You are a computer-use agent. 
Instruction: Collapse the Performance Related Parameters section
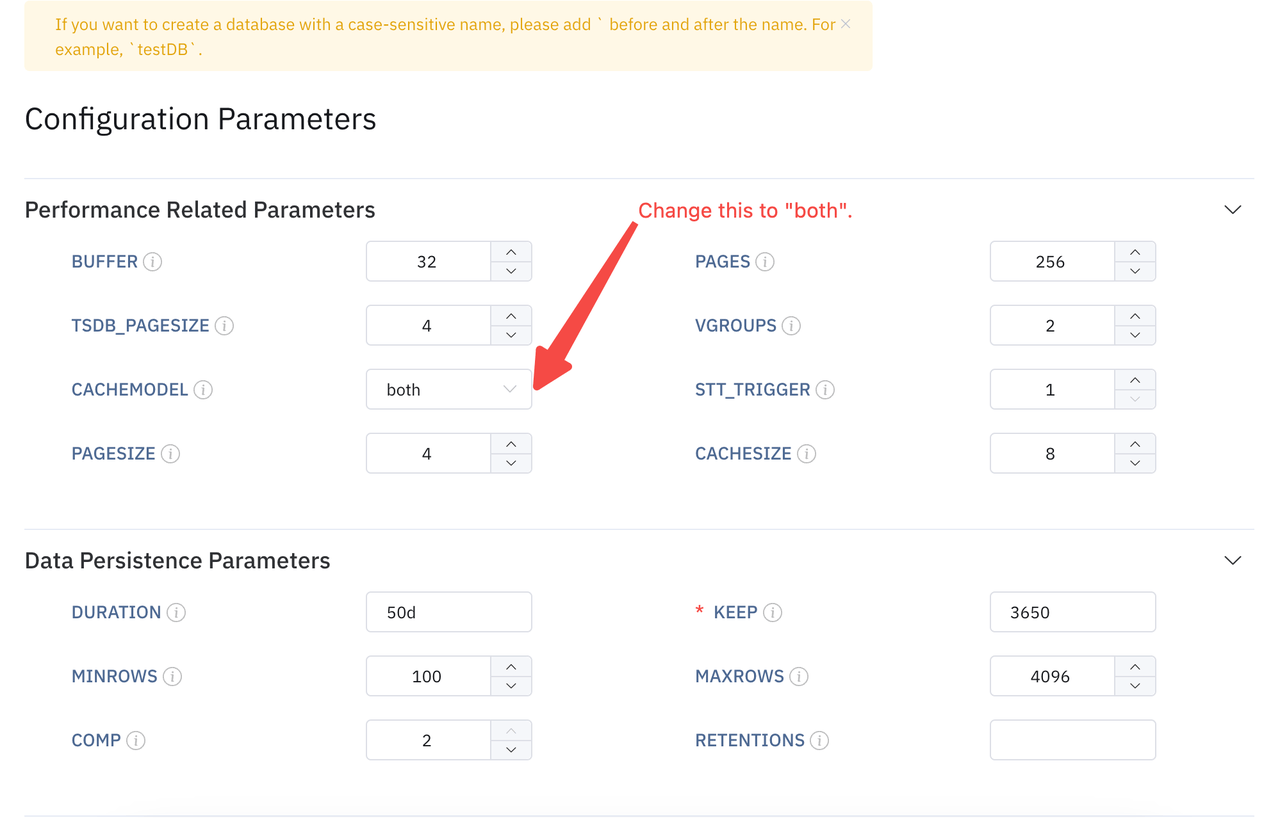(x=1232, y=210)
